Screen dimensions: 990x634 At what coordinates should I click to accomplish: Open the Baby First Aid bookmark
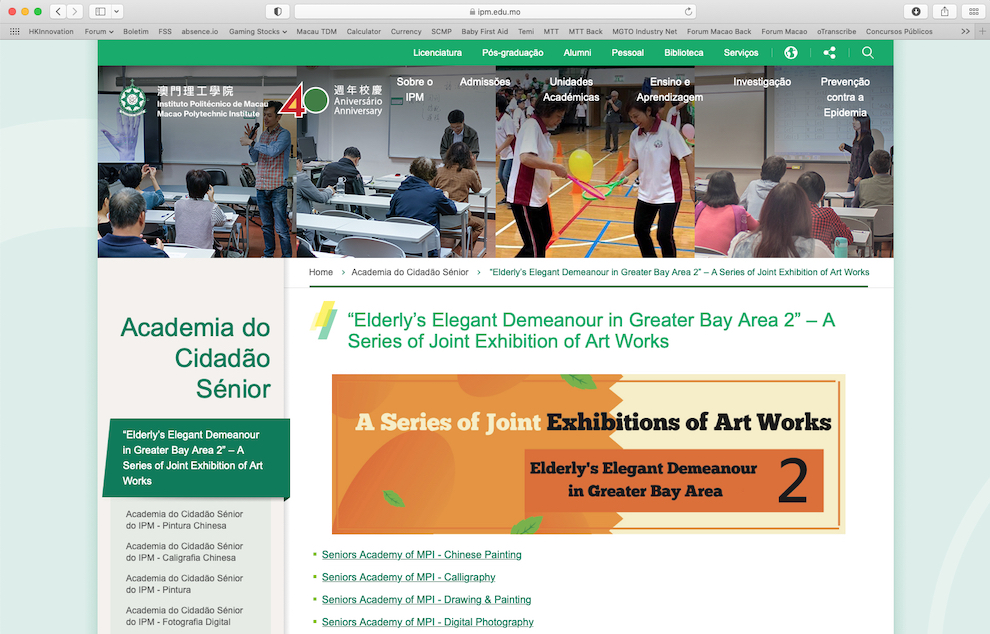(484, 32)
